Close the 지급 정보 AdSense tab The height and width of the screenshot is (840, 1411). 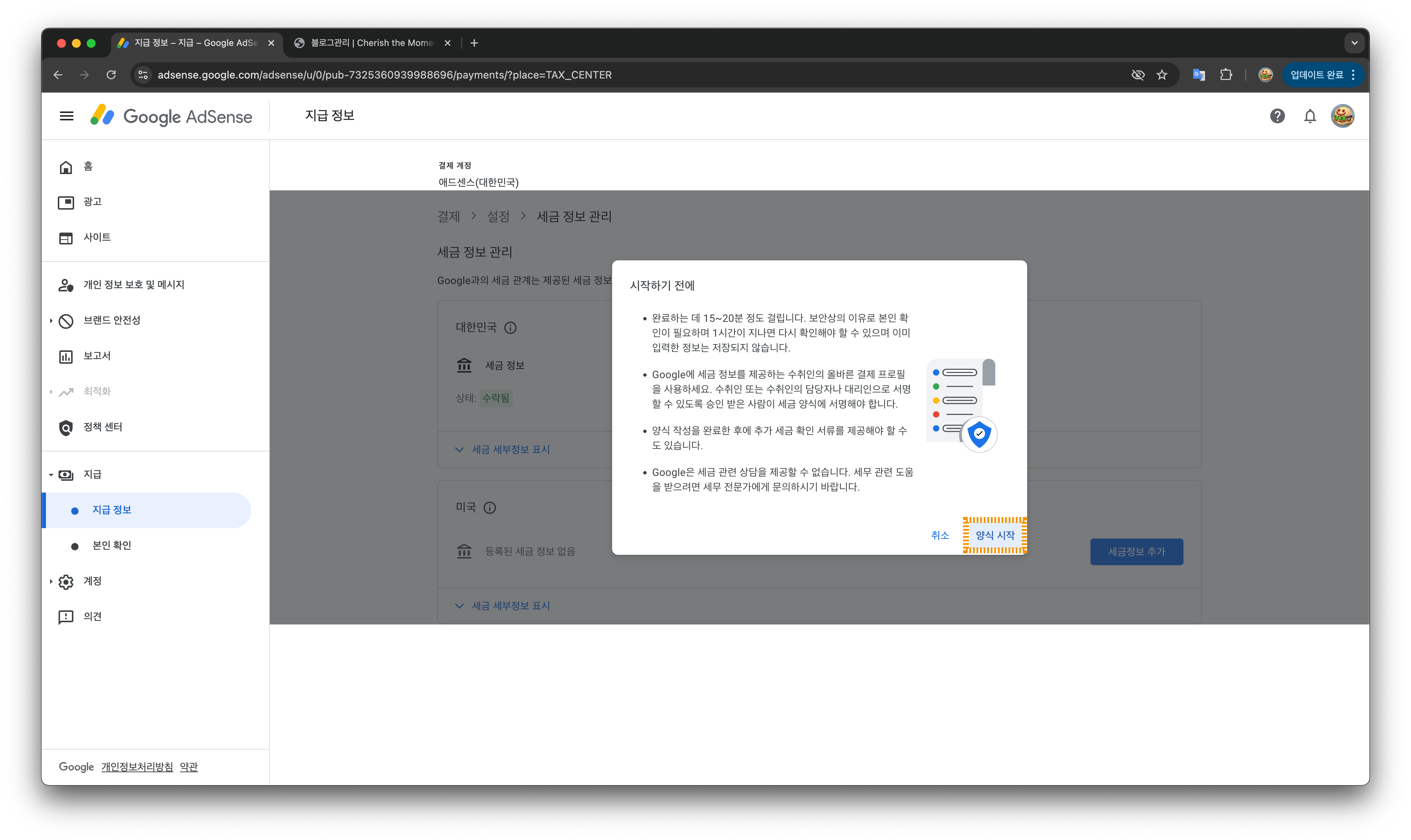pyautogui.click(x=271, y=43)
